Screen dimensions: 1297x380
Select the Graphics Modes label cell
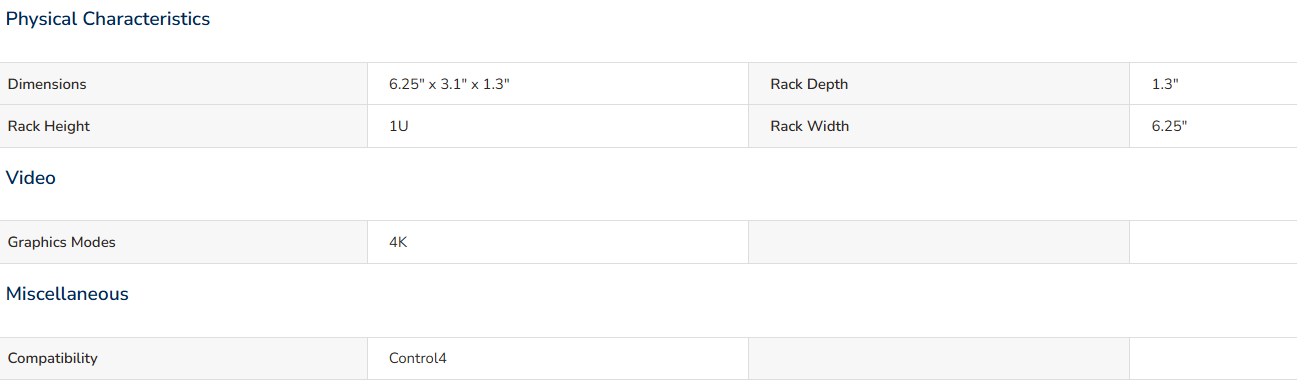point(183,242)
